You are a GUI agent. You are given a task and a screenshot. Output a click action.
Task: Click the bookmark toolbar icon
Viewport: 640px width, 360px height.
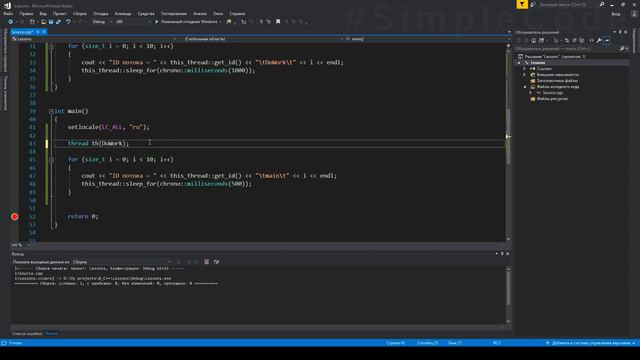278,22
